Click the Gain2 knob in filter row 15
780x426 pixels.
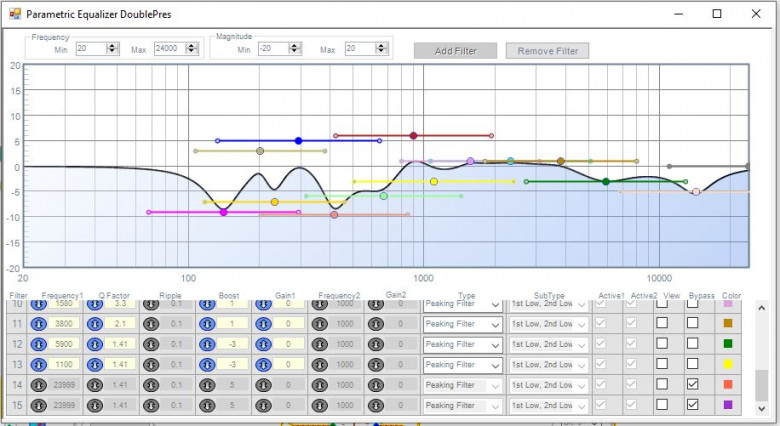(376, 406)
